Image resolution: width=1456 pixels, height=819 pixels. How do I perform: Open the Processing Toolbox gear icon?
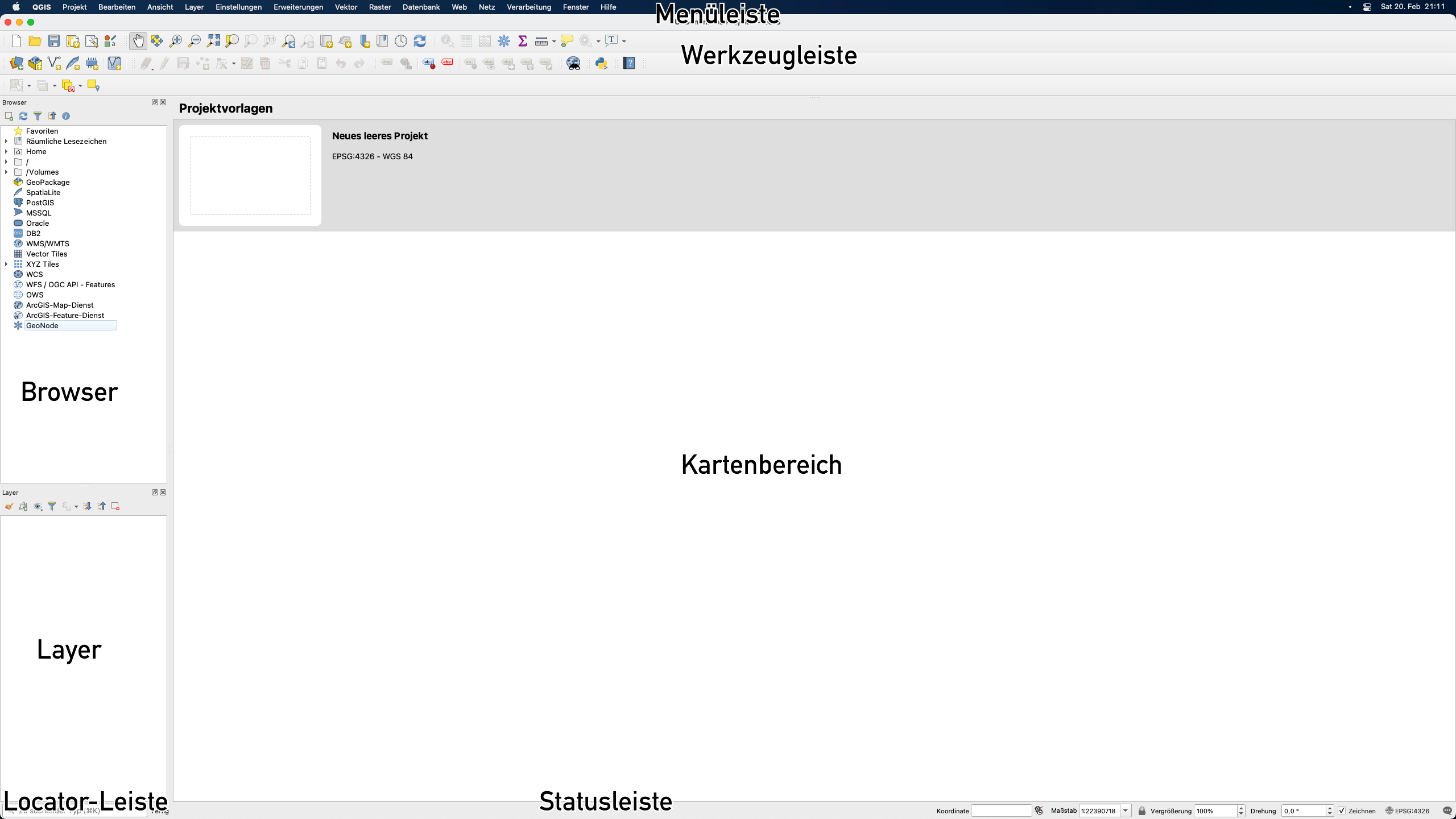pyautogui.click(x=504, y=41)
